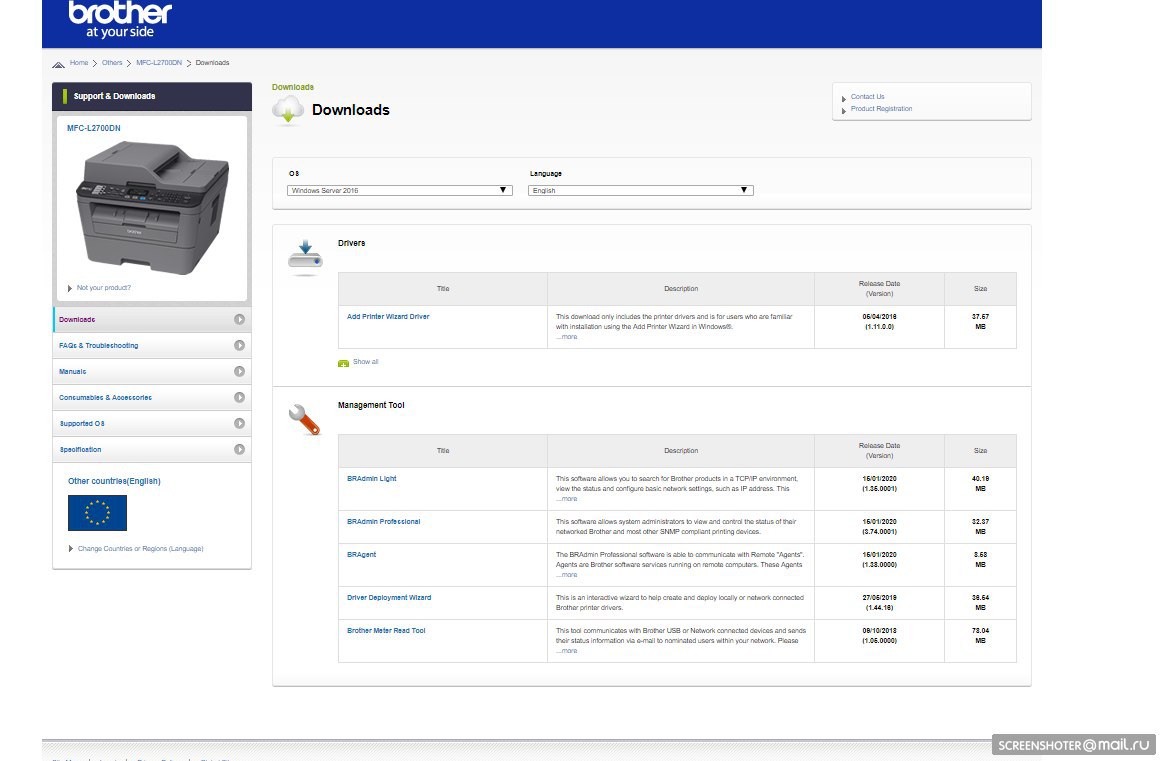Click Change Countries or Regions (Language) link
Viewport: 1162px width, 761px height.
coord(140,549)
